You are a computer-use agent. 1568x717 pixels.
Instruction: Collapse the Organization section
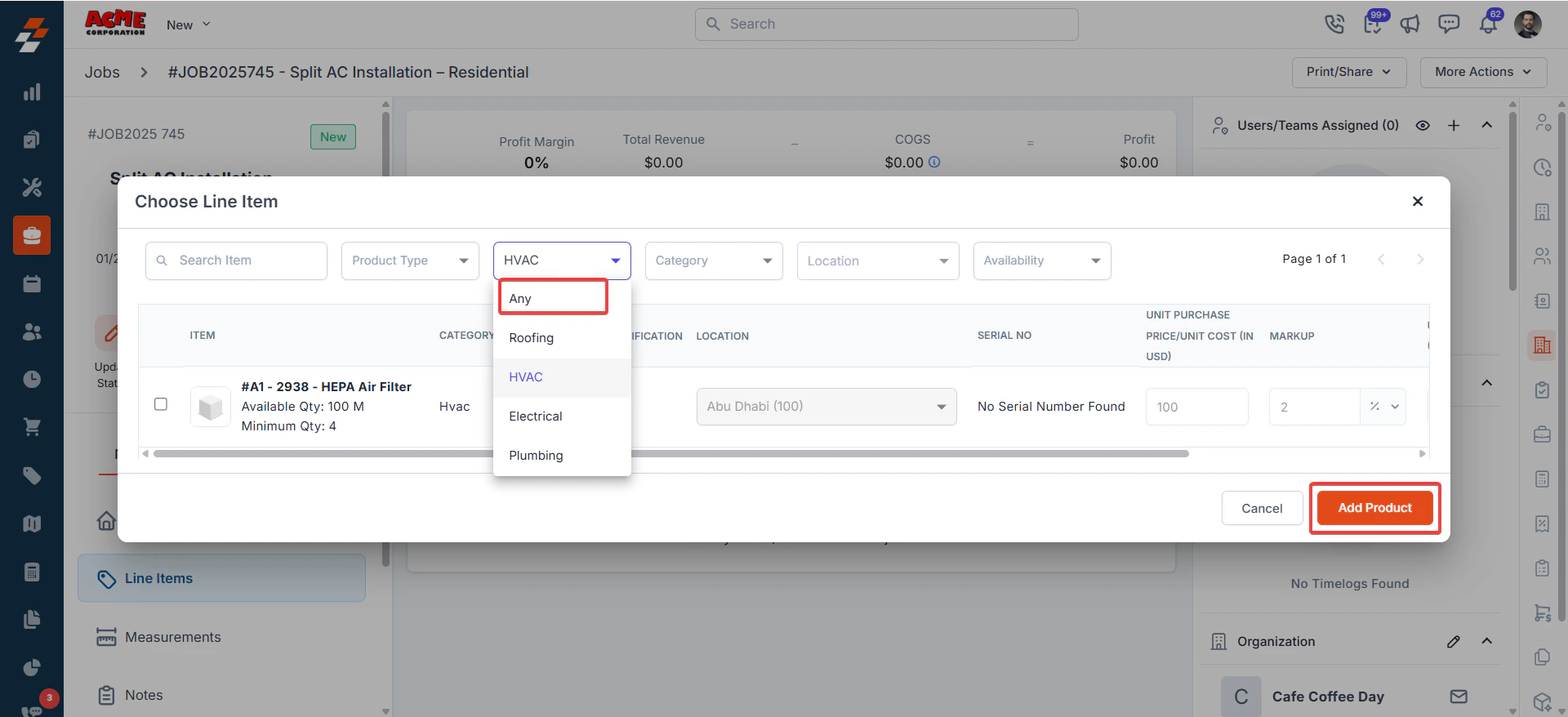[x=1487, y=641]
